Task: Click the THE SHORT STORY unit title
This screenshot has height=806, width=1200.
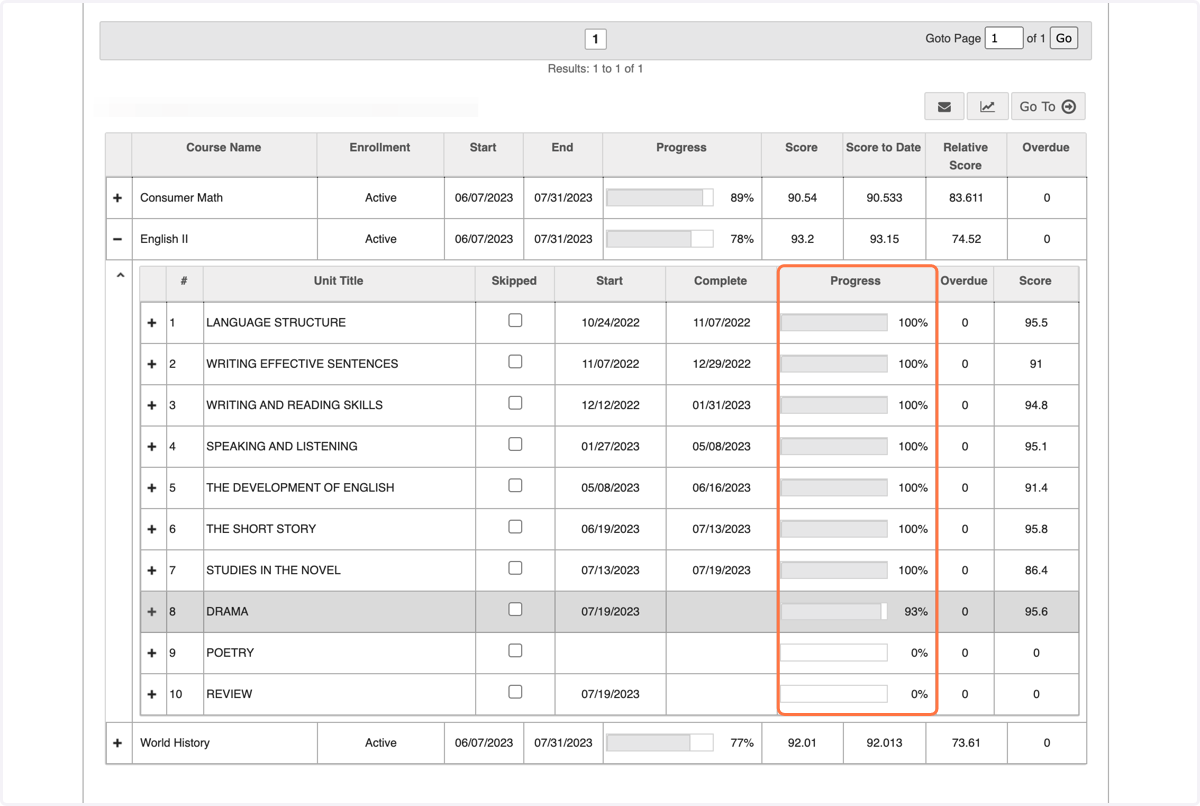Action: tap(261, 529)
